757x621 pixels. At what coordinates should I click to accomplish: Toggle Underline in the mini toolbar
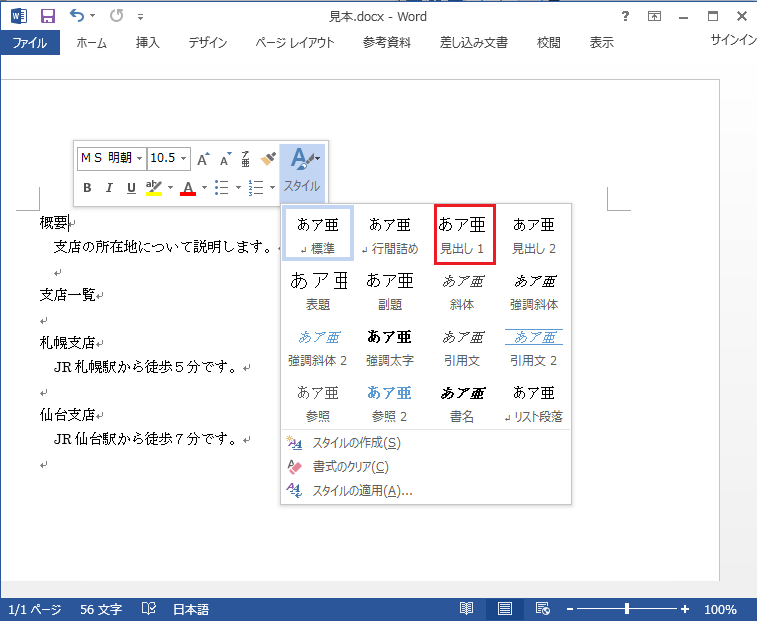(131, 187)
